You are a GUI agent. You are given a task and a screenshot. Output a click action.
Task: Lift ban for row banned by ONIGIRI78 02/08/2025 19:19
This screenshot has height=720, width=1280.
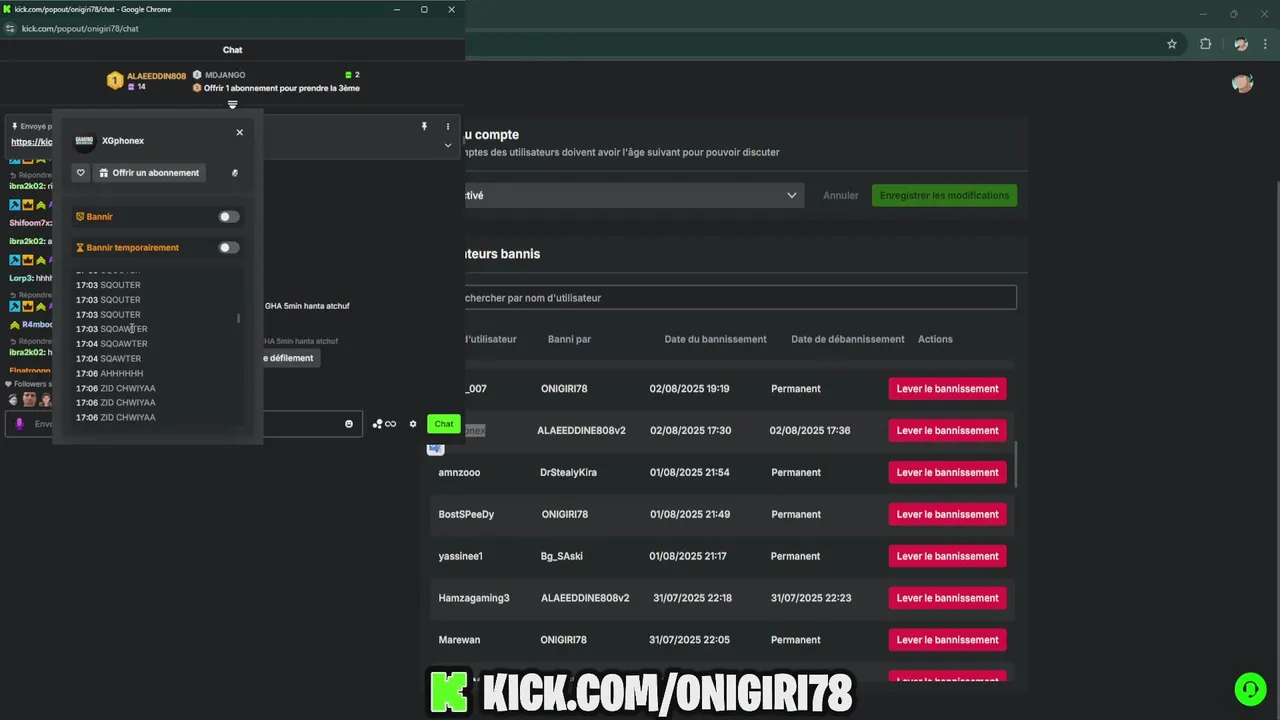(x=947, y=389)
